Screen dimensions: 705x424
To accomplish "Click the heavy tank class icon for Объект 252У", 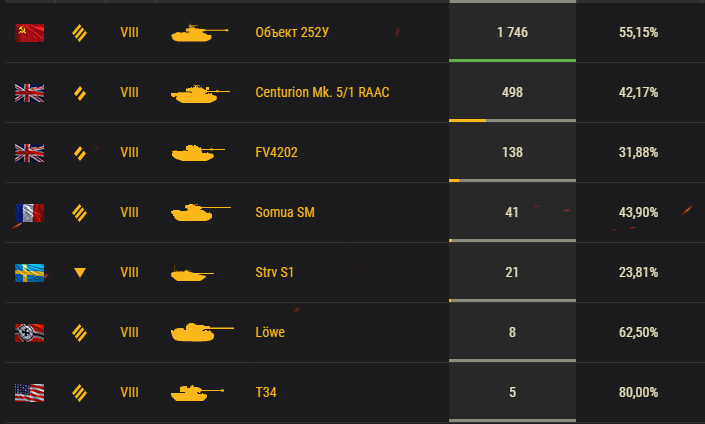I will coord(80,33).
